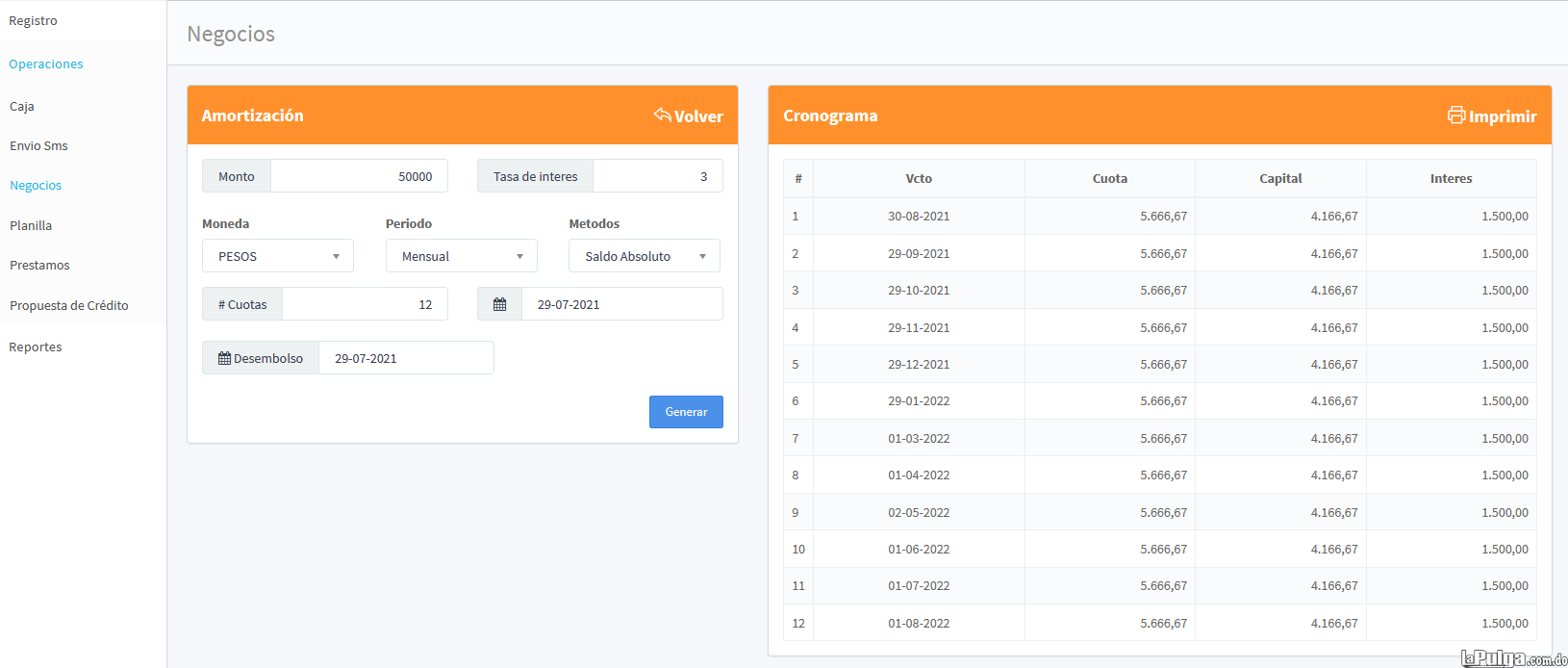The height and width of the screenshot is (668, 1568).
Task: Focus the # Cuotas input showing 12
Action: coord(365,304)
